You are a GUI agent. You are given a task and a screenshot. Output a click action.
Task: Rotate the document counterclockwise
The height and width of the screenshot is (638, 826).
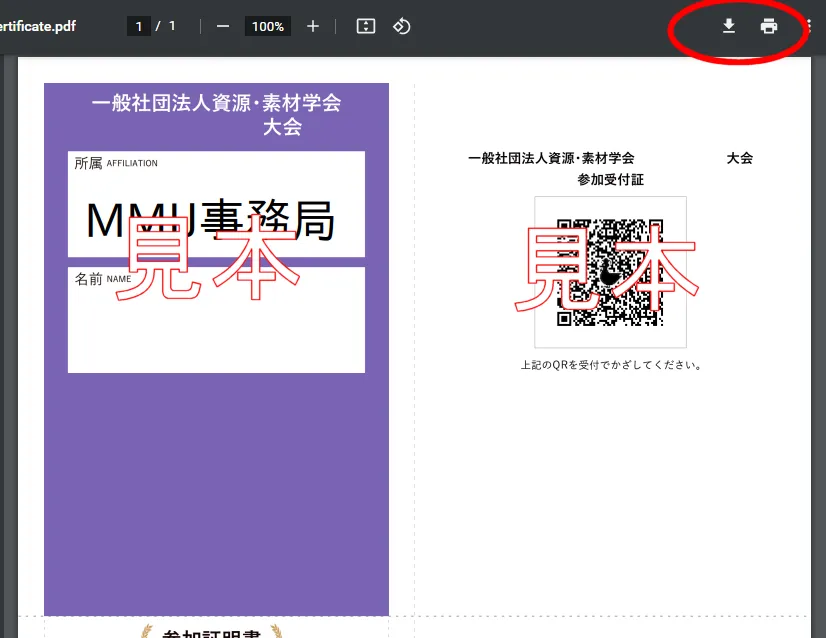click(x=401, y=26)
